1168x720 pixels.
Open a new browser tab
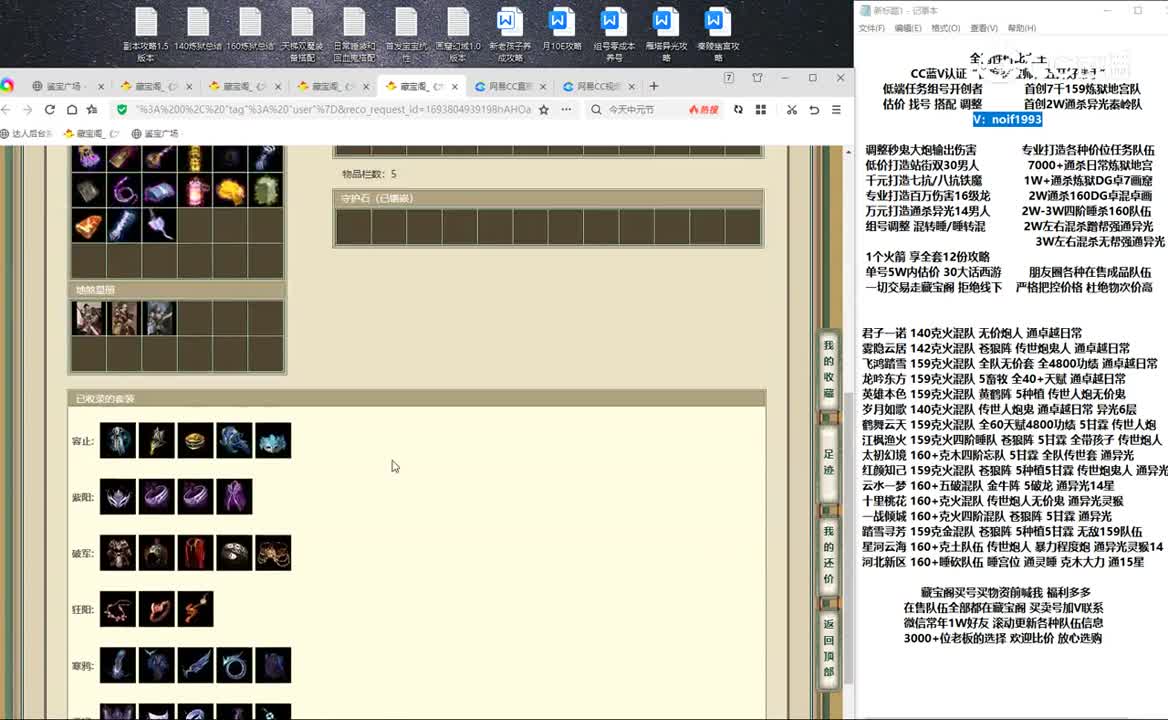click(x=653, y=86)
